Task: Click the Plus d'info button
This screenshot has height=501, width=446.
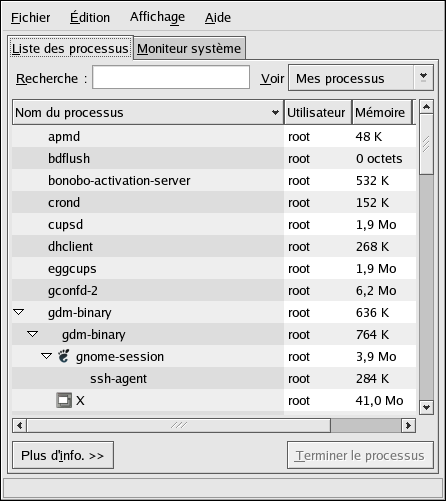Action: click(x=63, y=455)
